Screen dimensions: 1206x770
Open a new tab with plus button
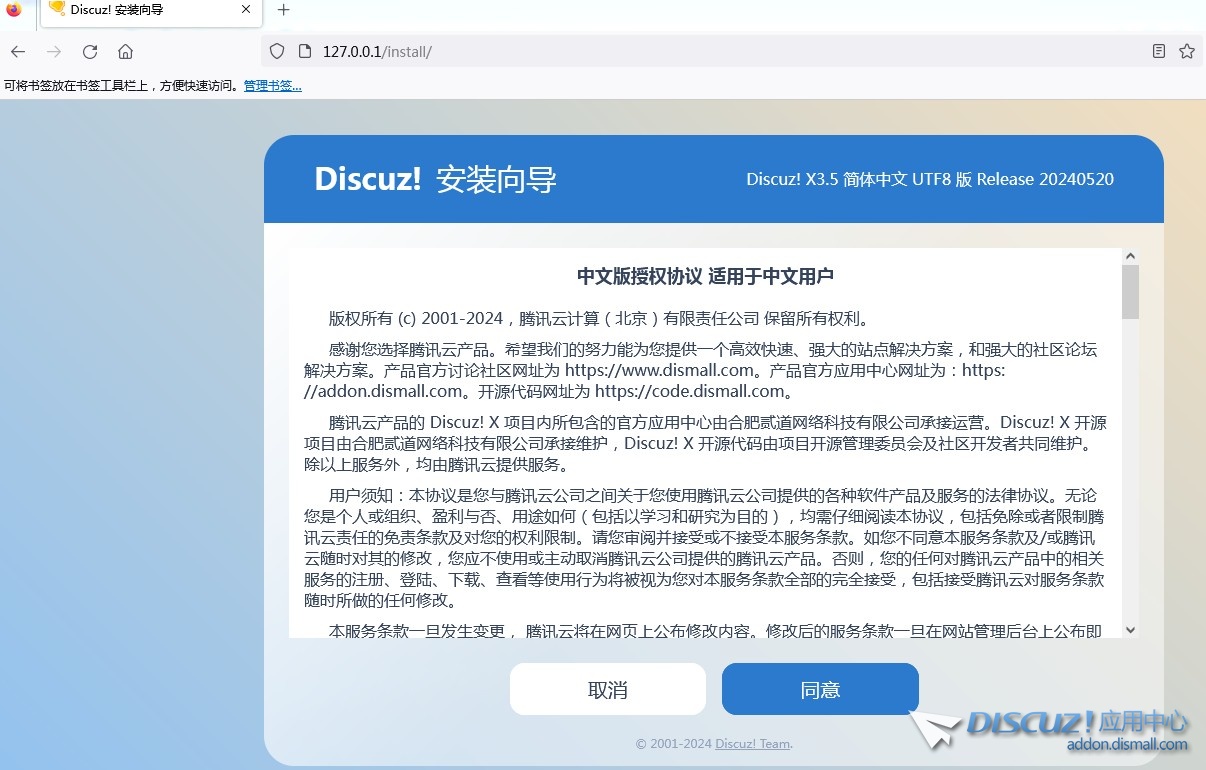283,10
